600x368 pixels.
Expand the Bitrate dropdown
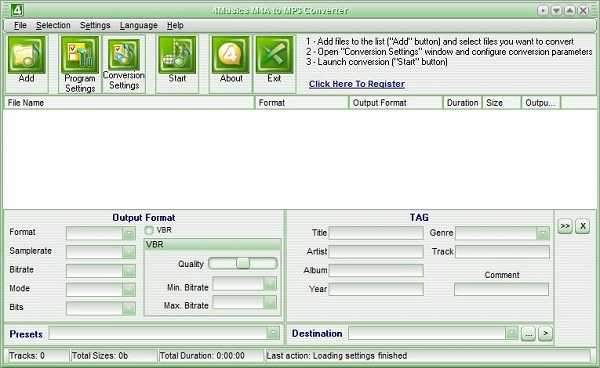129,270
